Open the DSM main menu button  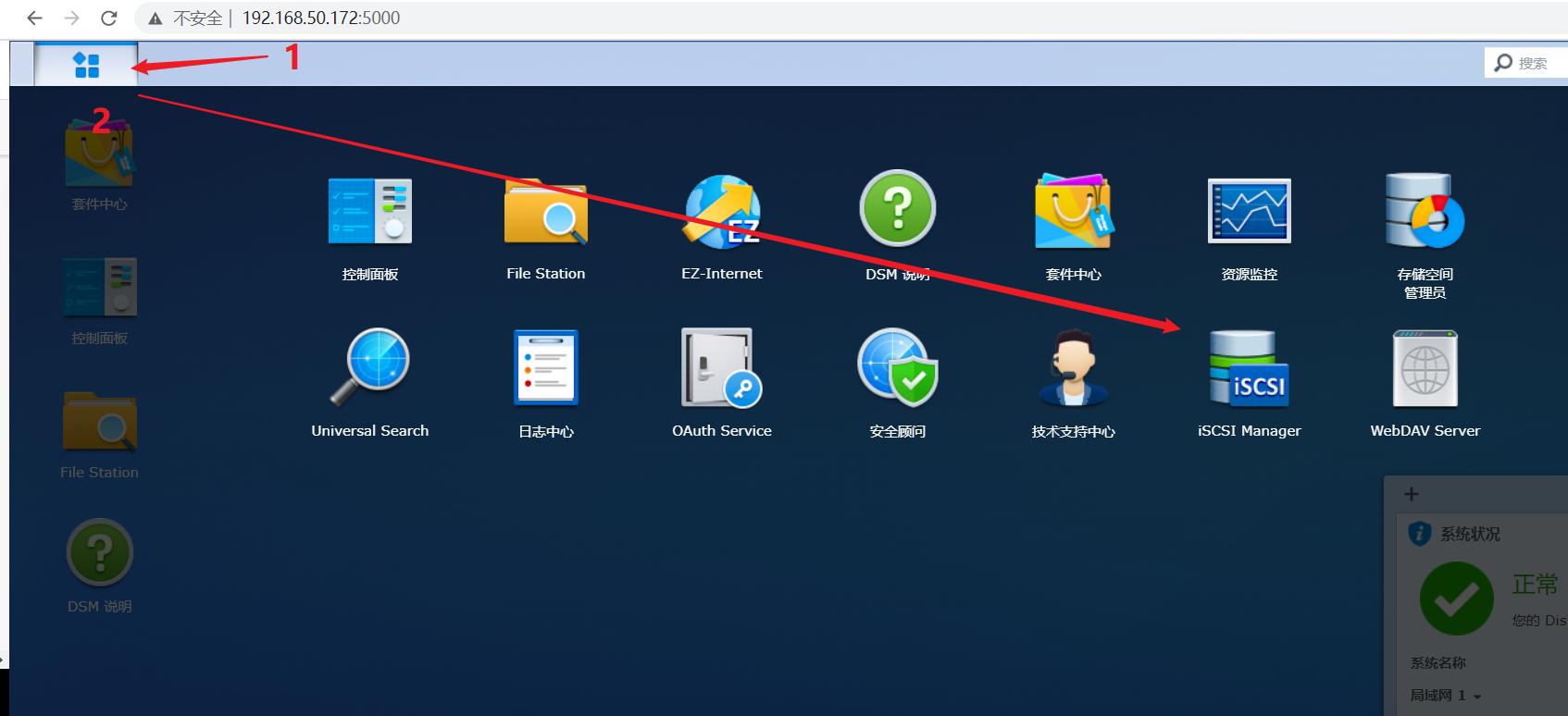pyautogui.click(x=86, y=65)
